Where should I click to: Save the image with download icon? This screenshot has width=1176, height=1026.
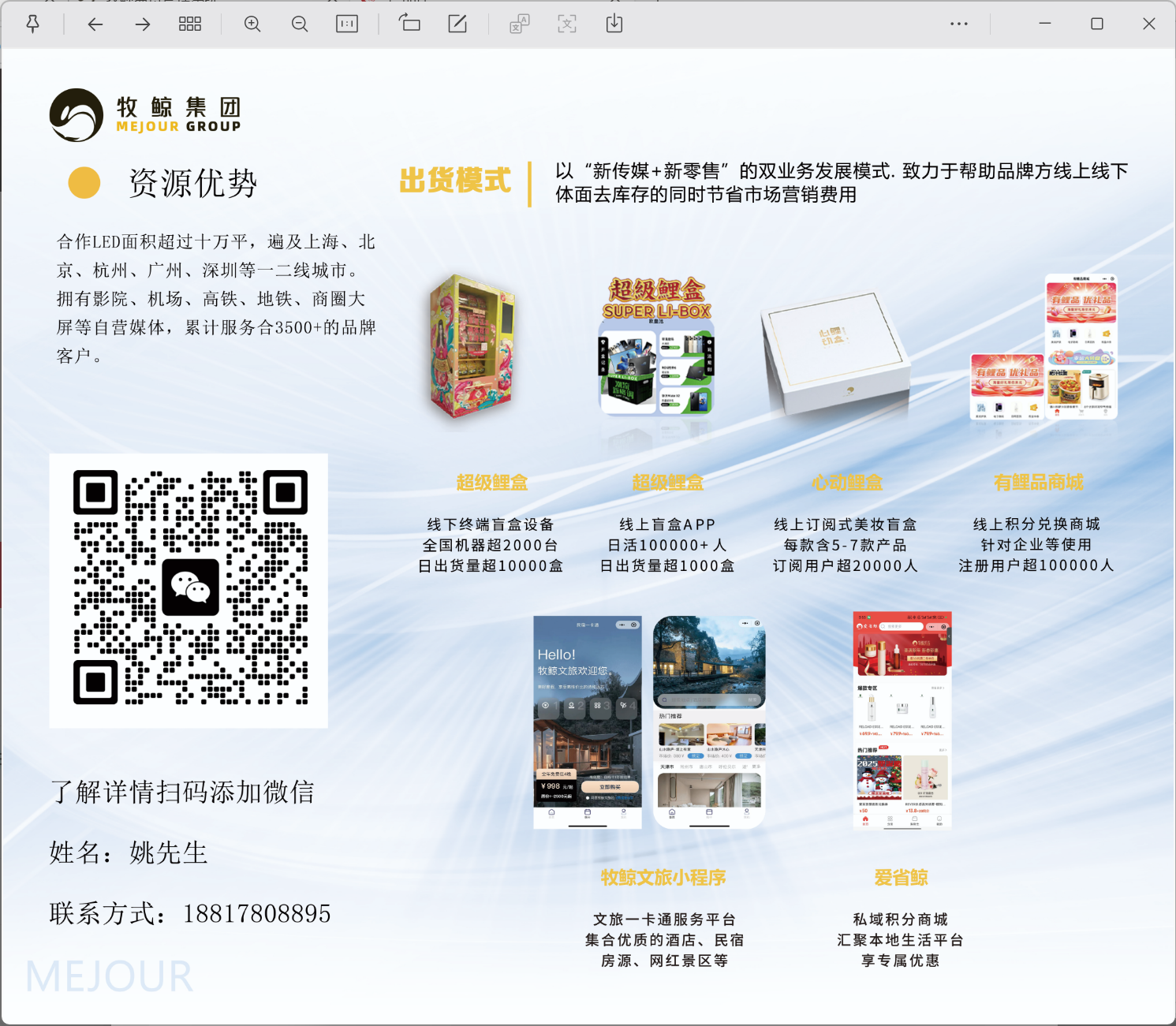click(x=614, y=24)
